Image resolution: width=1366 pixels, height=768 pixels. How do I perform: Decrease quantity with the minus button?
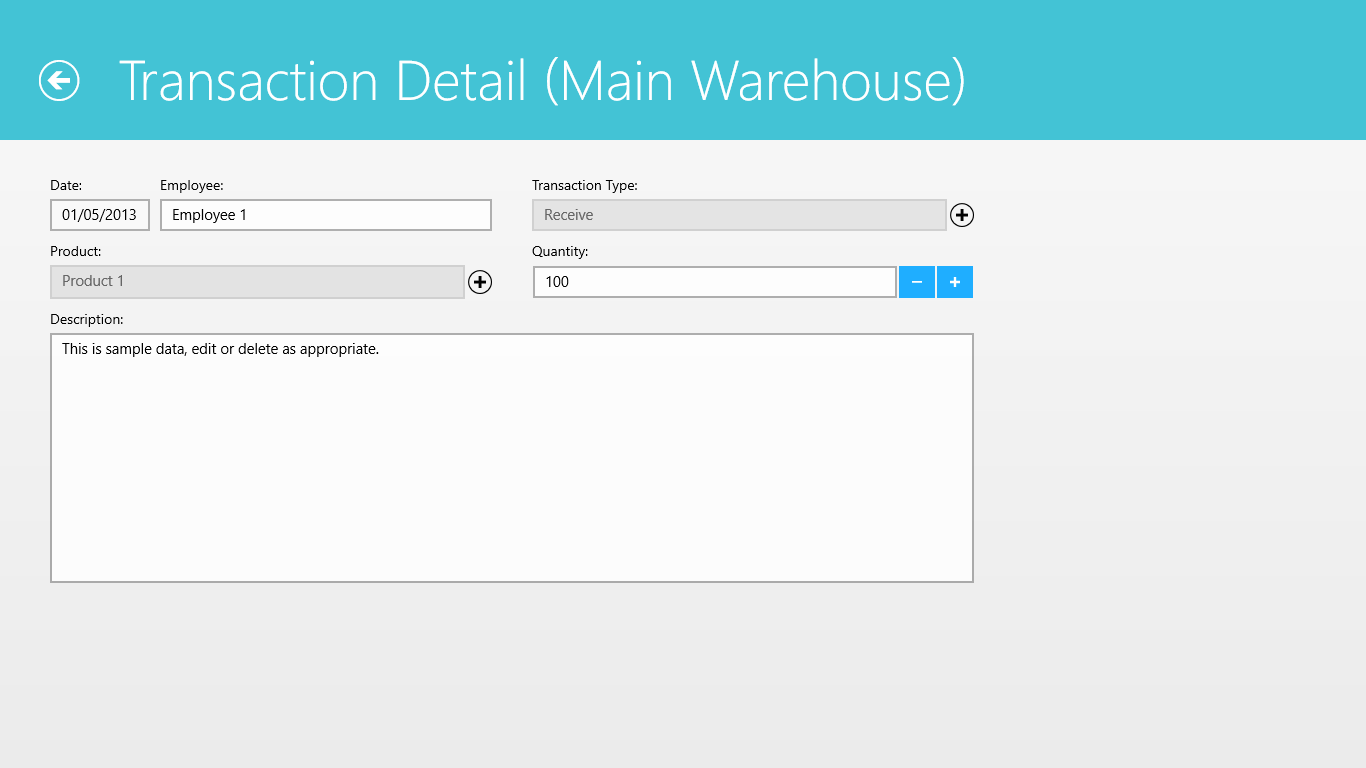916,282
